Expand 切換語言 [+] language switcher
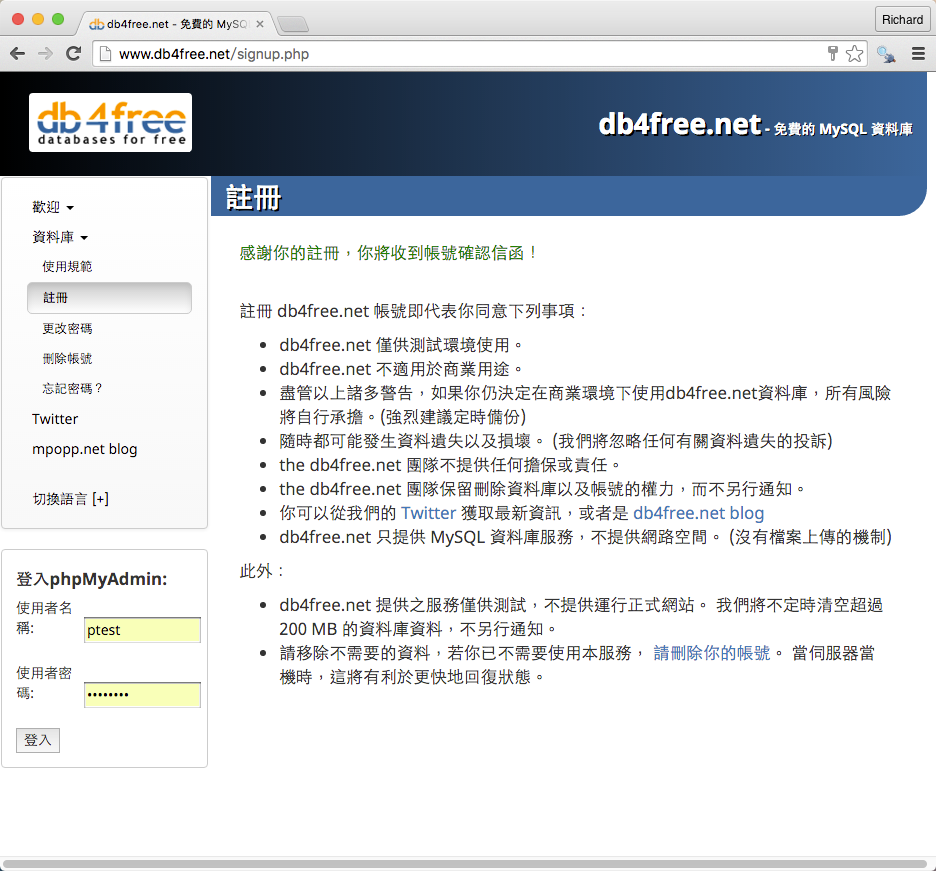 coord(70,498)
